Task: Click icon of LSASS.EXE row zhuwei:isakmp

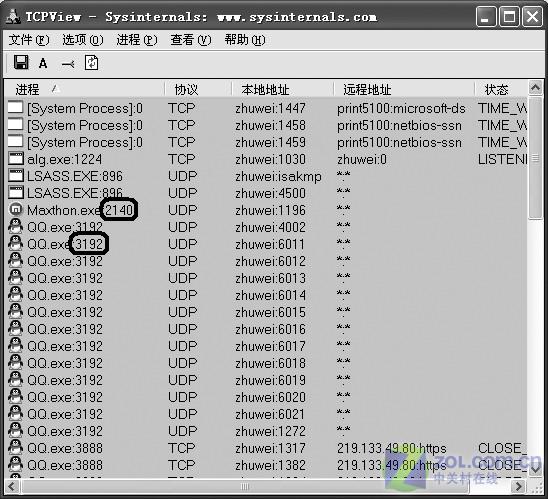Action: click(16, 175)
